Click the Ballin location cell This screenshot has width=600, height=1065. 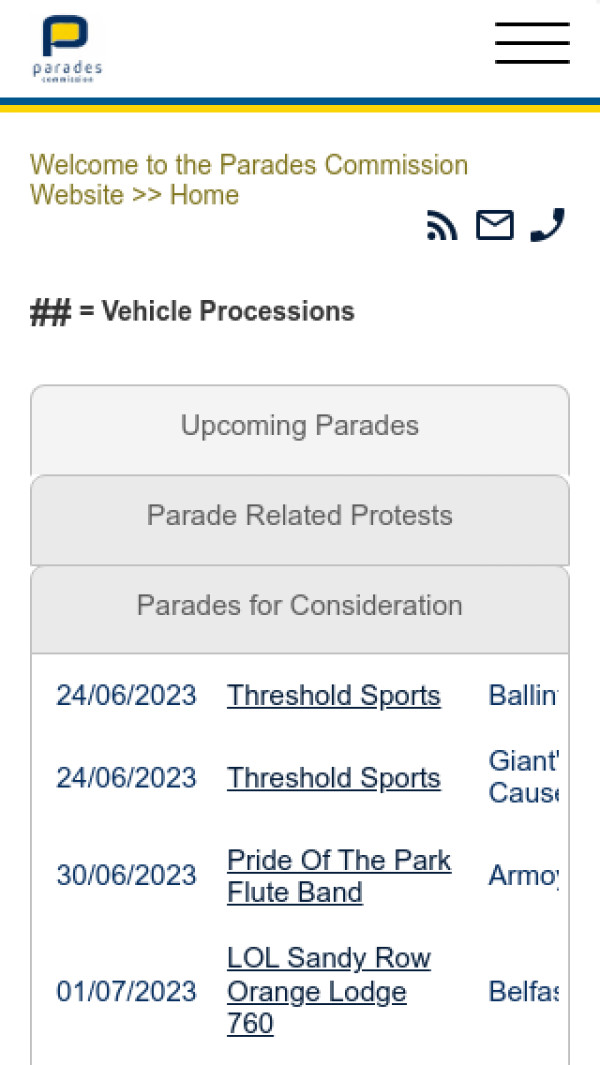[x=522, y=696]
